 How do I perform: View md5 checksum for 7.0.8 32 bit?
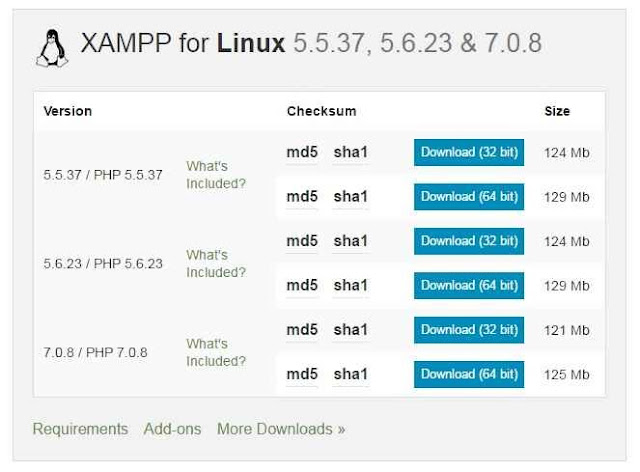302,330
